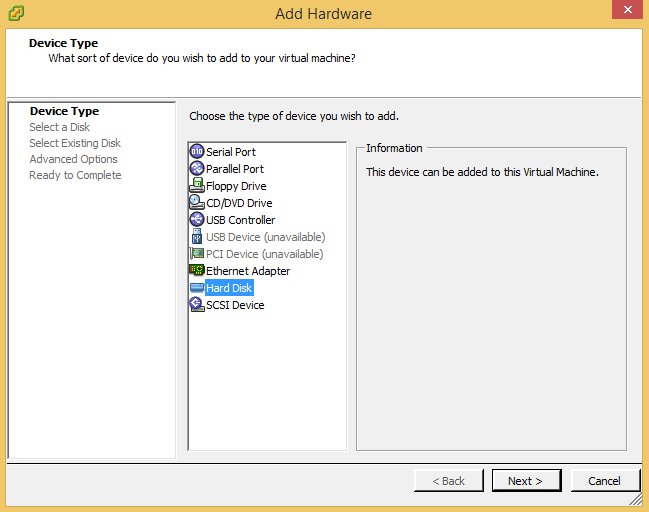
Task: Click the Floppy Drive icon
Action: coord(197,186)
